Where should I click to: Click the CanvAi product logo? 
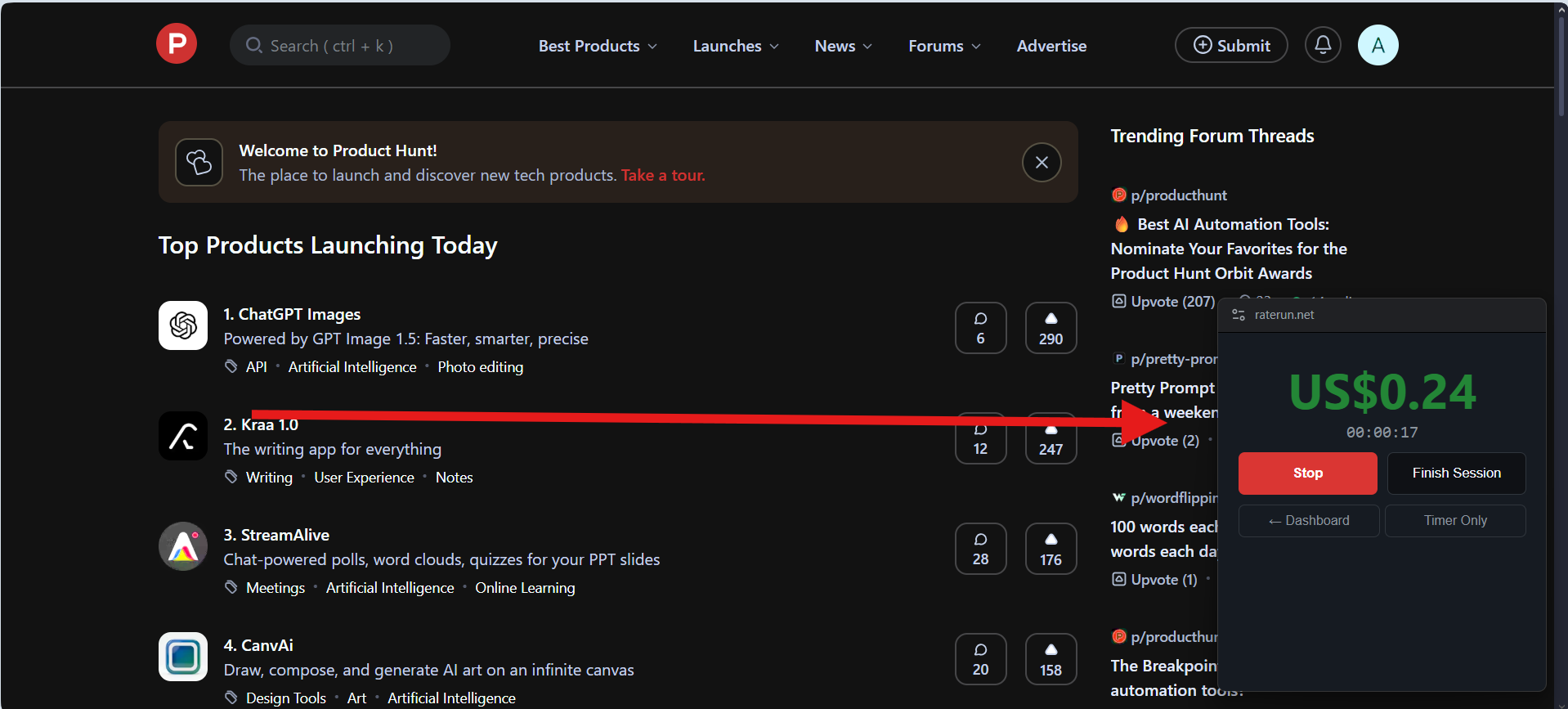coord(183,657)
